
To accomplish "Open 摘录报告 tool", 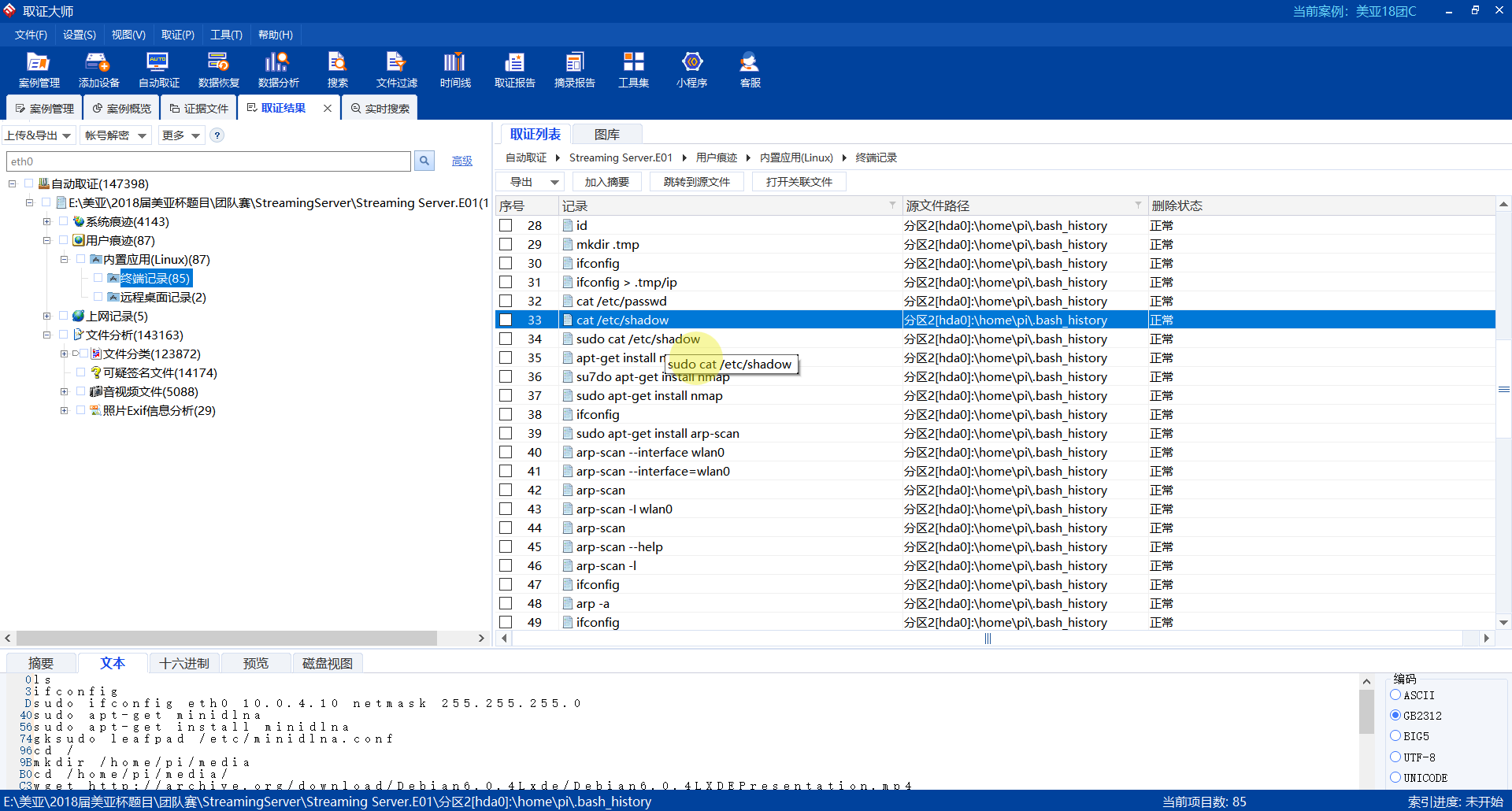I will click(574, 69).
